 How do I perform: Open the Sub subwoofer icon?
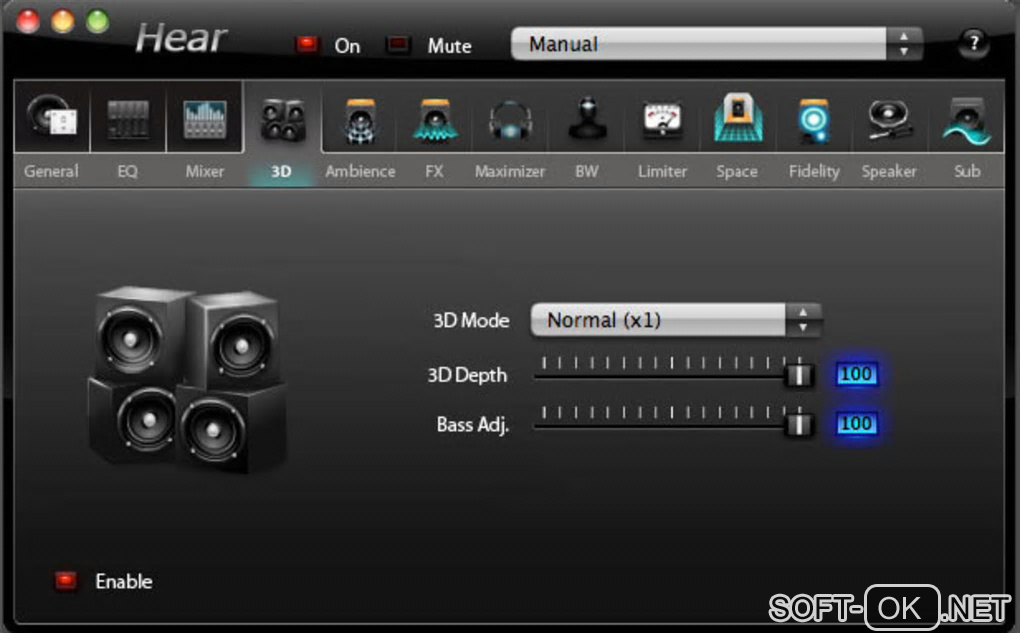click(x=967, y=121)
